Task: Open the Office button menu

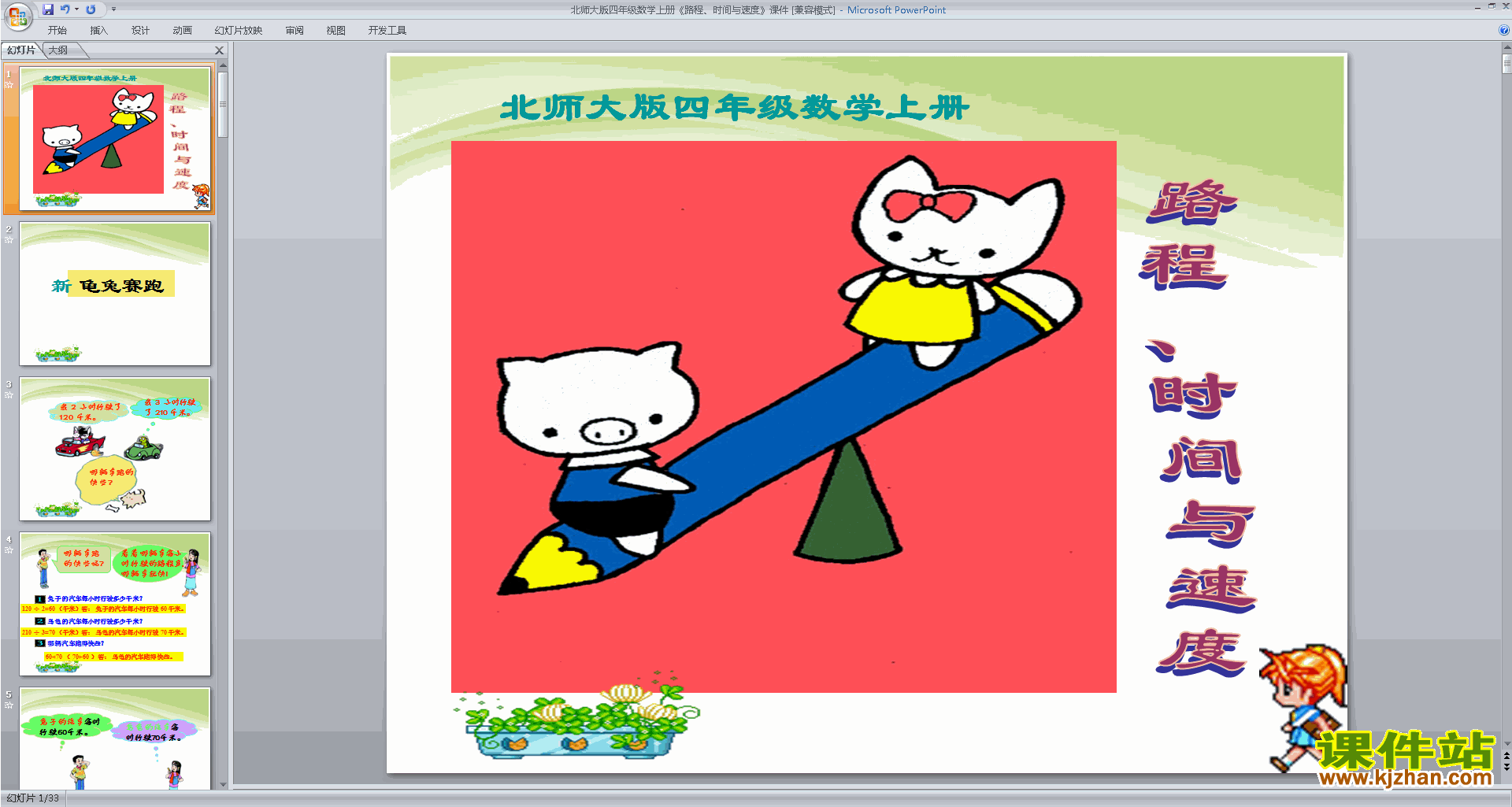Action: (17, 15)
